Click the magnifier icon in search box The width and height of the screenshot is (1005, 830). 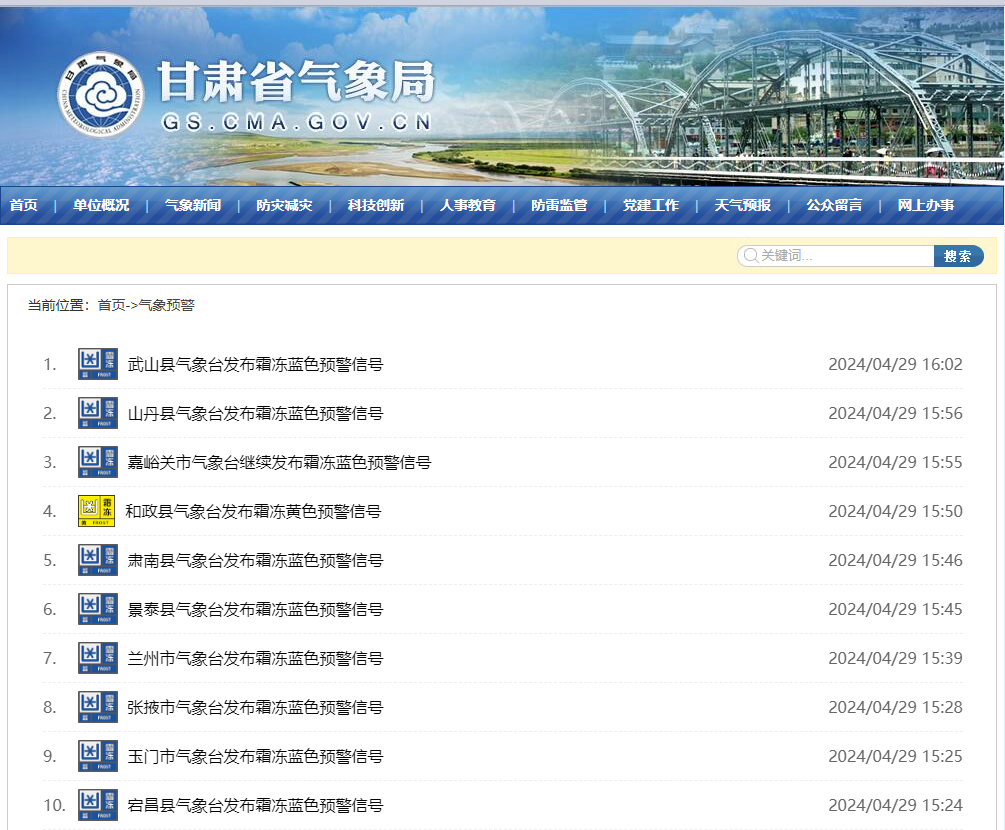click(x=751, y=256)
